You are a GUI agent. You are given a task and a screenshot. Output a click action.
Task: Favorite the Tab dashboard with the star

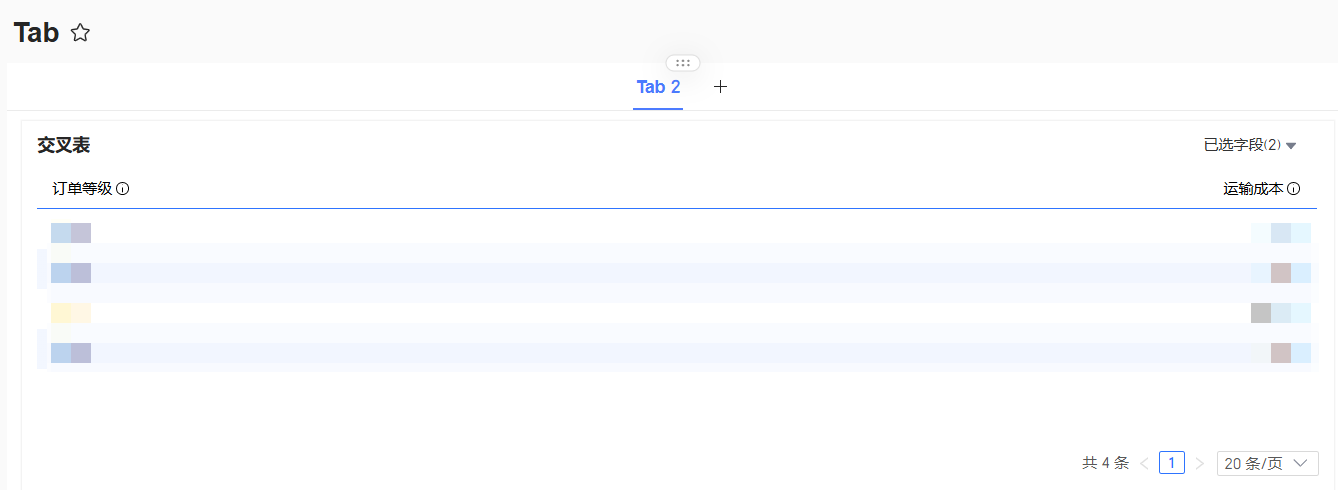pyautogui.click(x=81, y=33)
